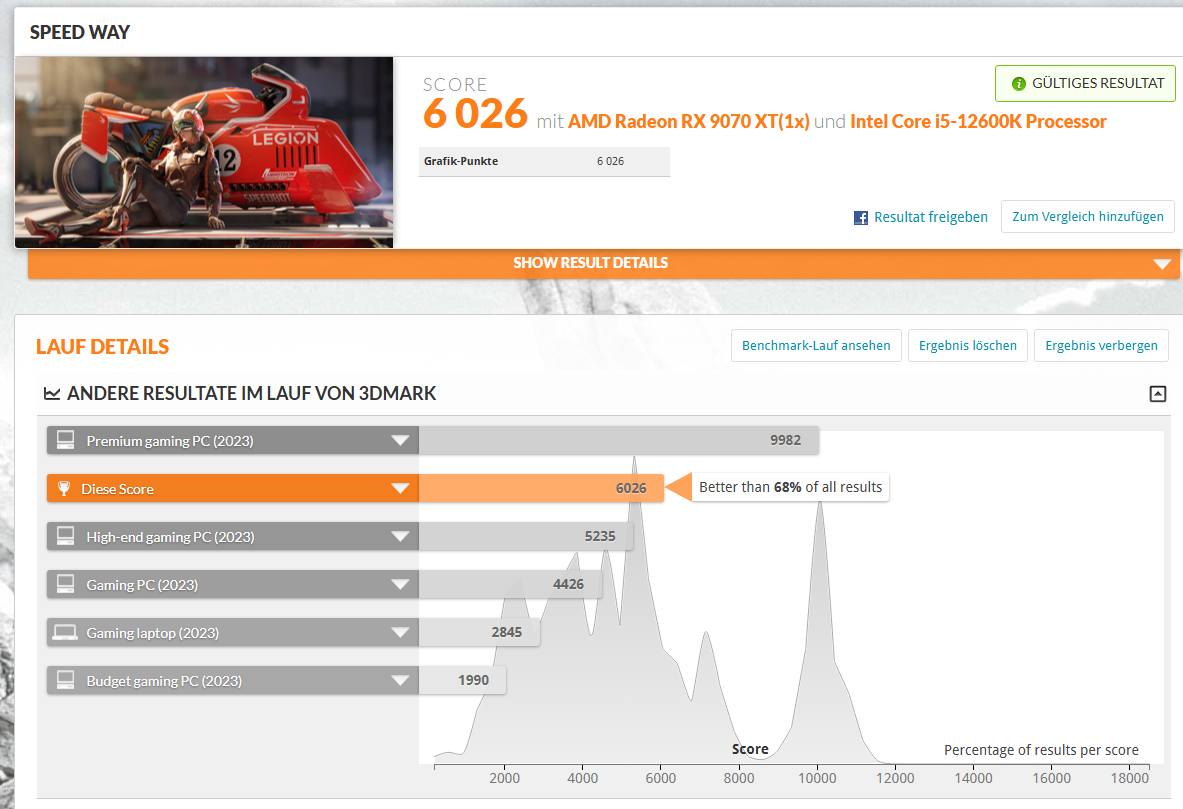Viewport: 1183px width, 809px height.
Task: Click the Budget gaming PC score value 1990
Action: click(x=473, y=680)
